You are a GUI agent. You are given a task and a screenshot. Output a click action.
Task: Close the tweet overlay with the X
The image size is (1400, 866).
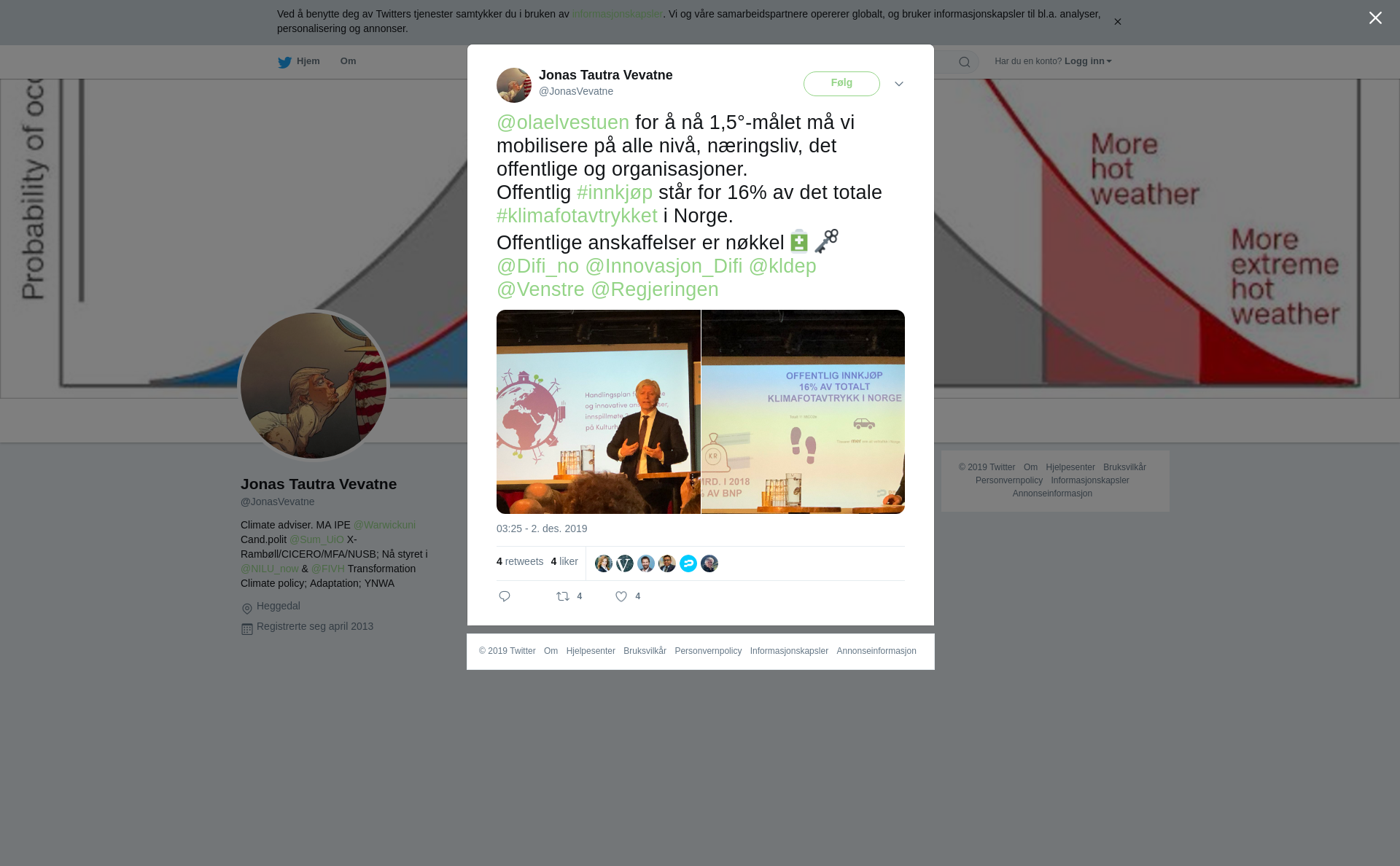tap(1375, 18)
